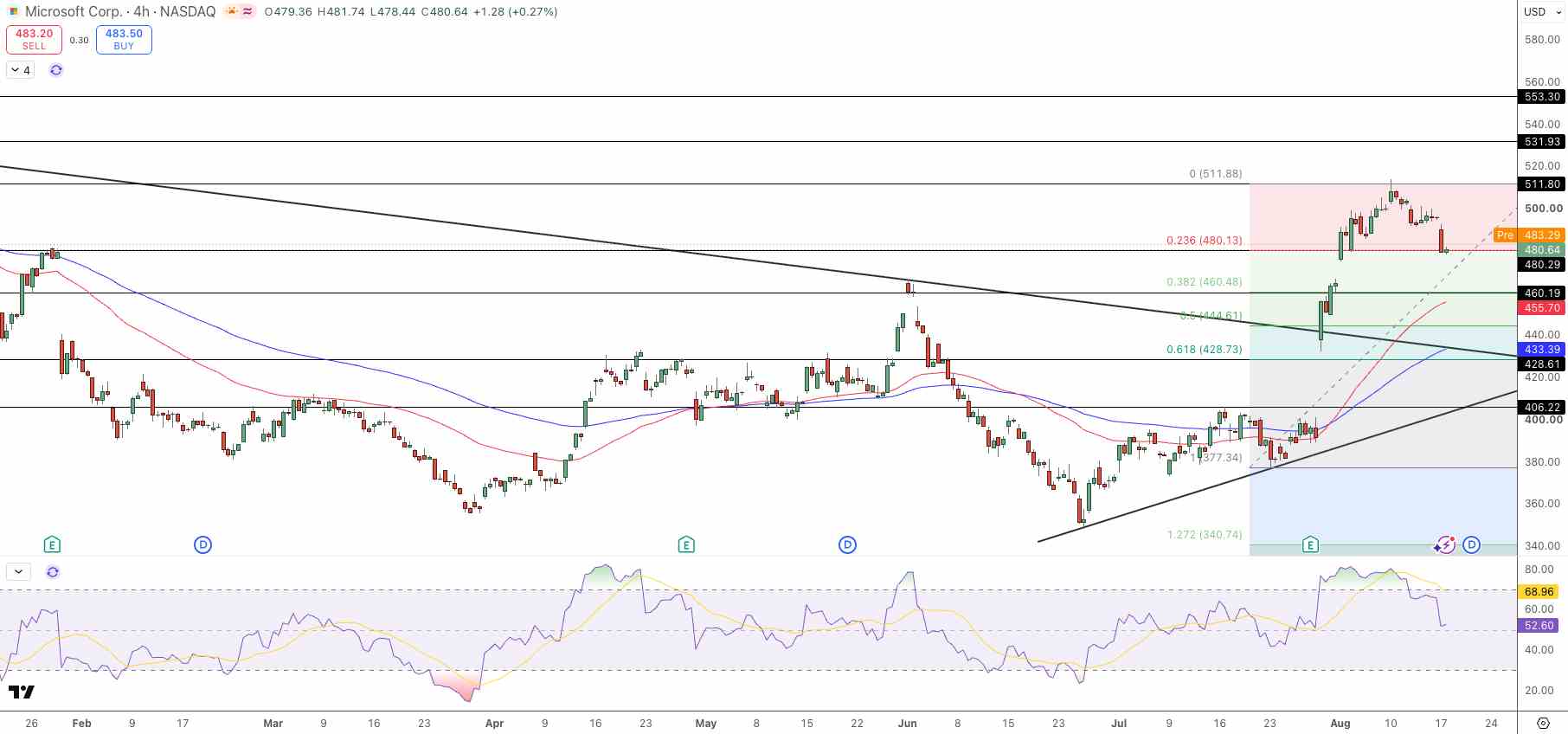Click the 531.93 horizontal line price label
The height and width of the screenshot is (734, 1568).
pyautogui.click(x=1542, y=142)
